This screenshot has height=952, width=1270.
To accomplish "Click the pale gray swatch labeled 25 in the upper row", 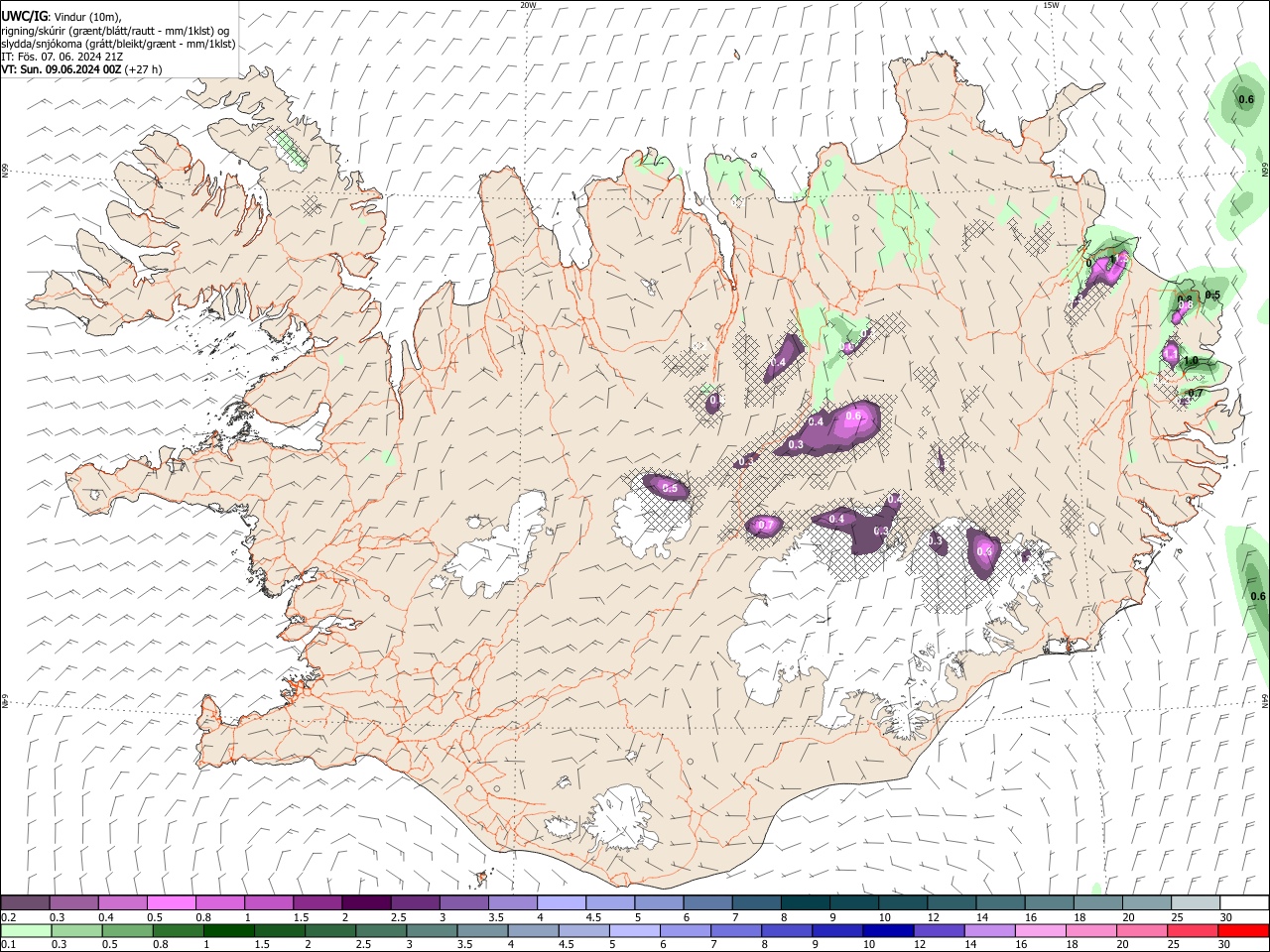I will point(1194,903).
